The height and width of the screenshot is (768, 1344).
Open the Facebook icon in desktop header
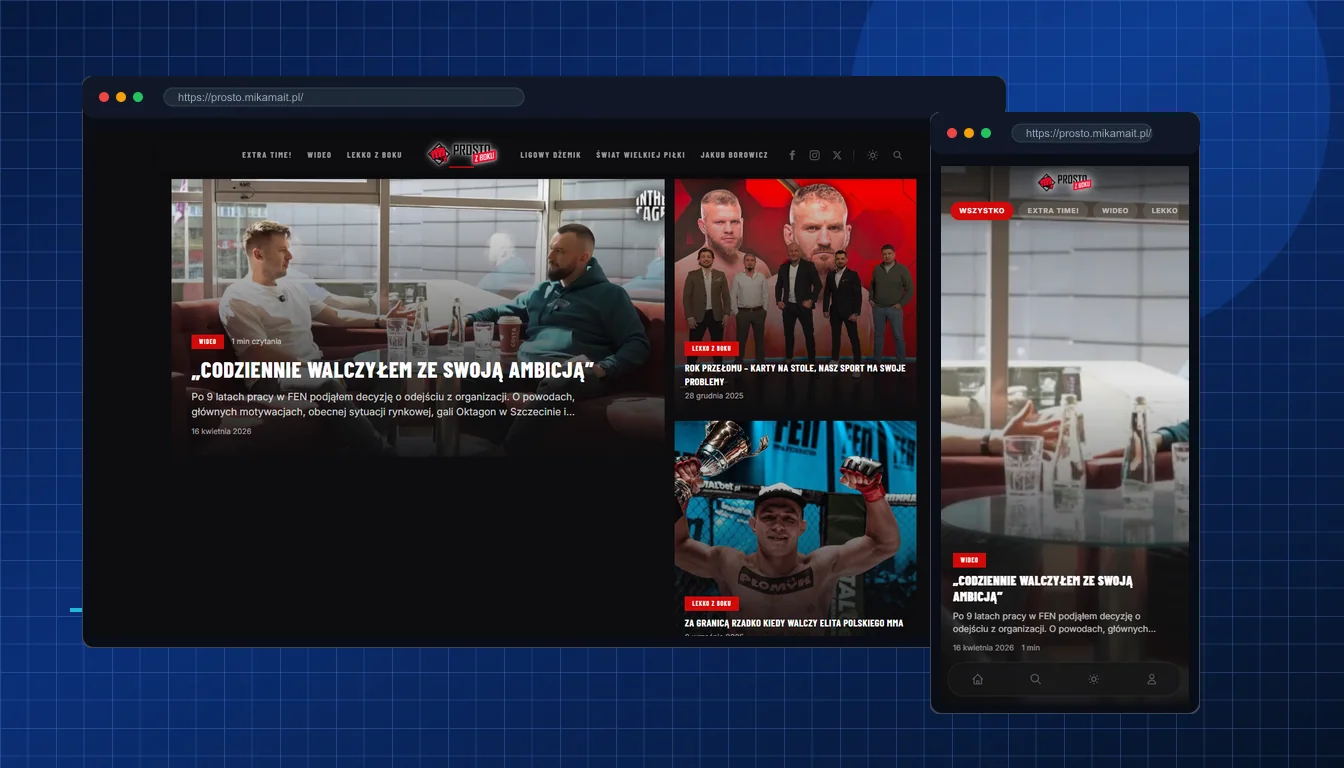coord(792,155)
